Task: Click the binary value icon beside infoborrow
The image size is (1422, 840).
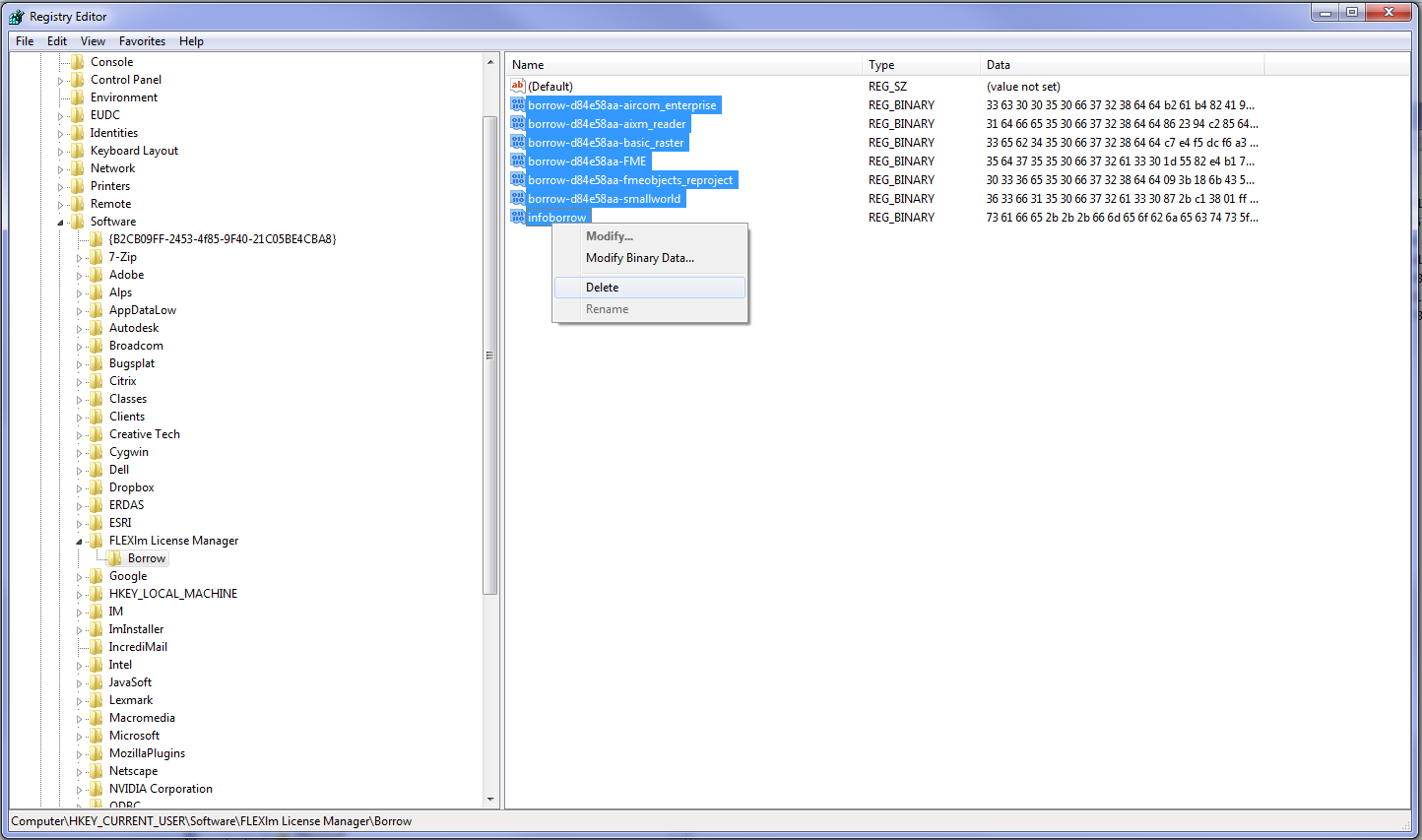Action: (518, 217)
